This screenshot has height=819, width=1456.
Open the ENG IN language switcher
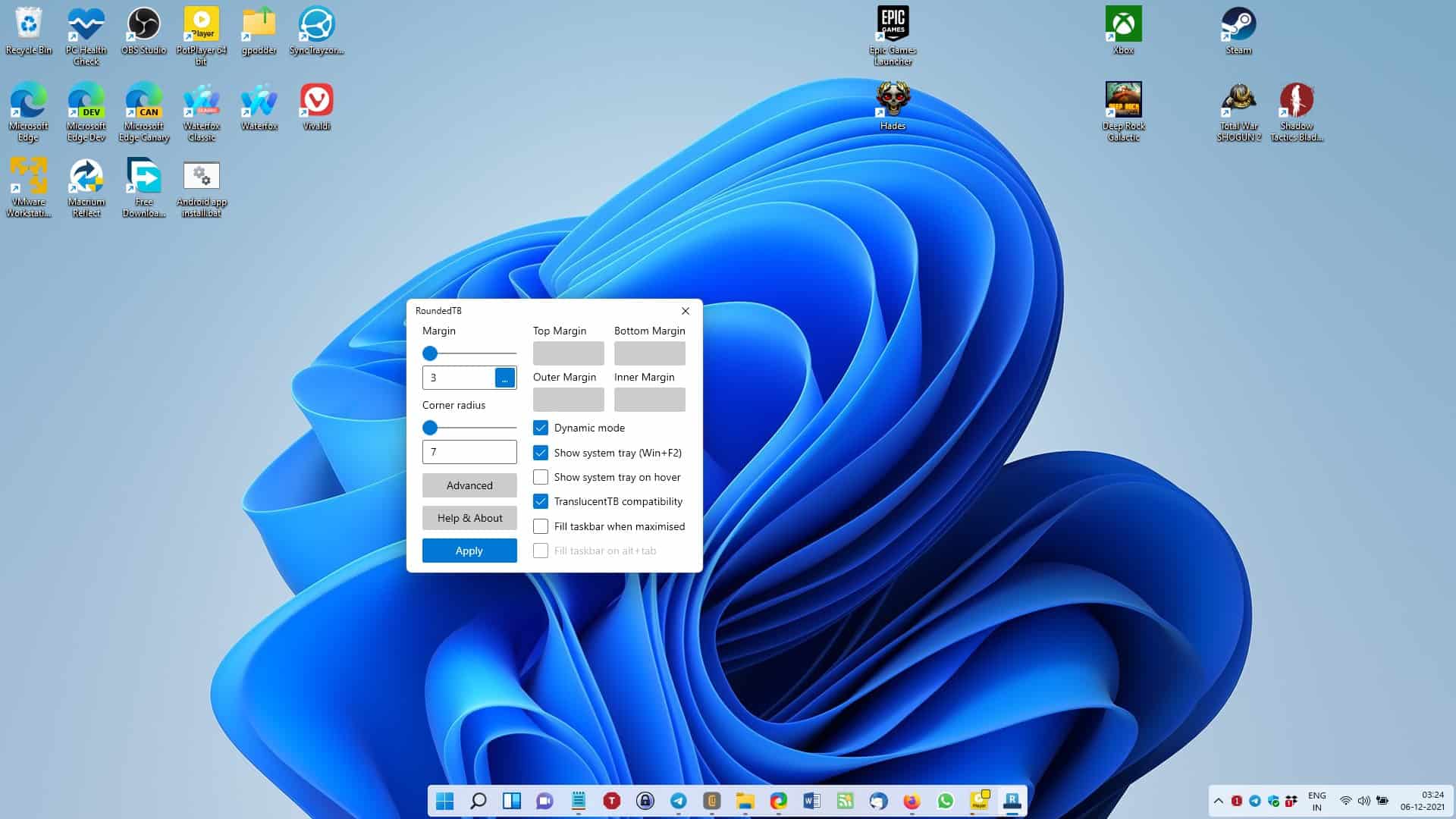tap(1317, 801)
